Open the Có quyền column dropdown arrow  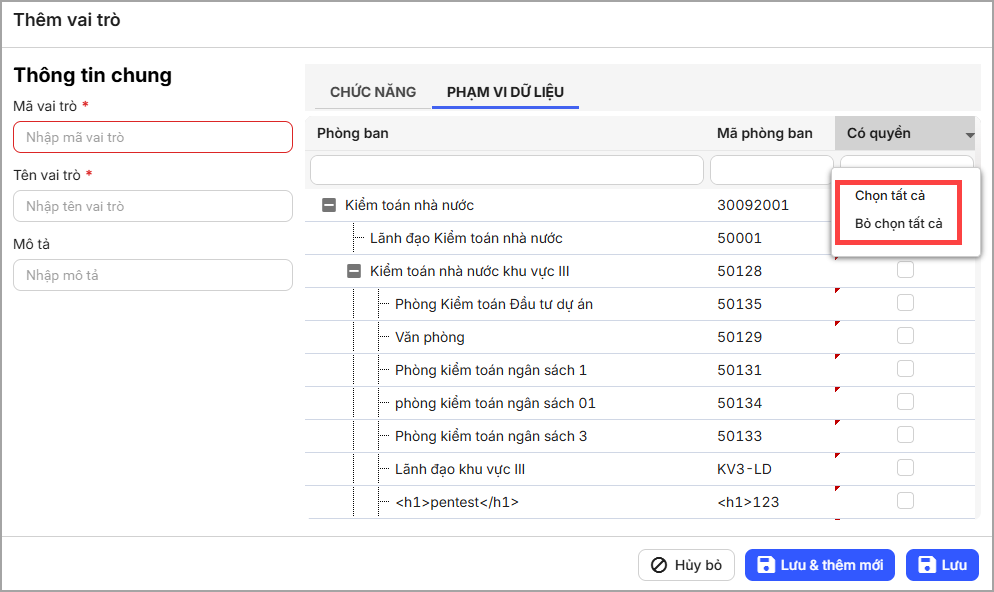pyautogui.click(x=969, y=135)
